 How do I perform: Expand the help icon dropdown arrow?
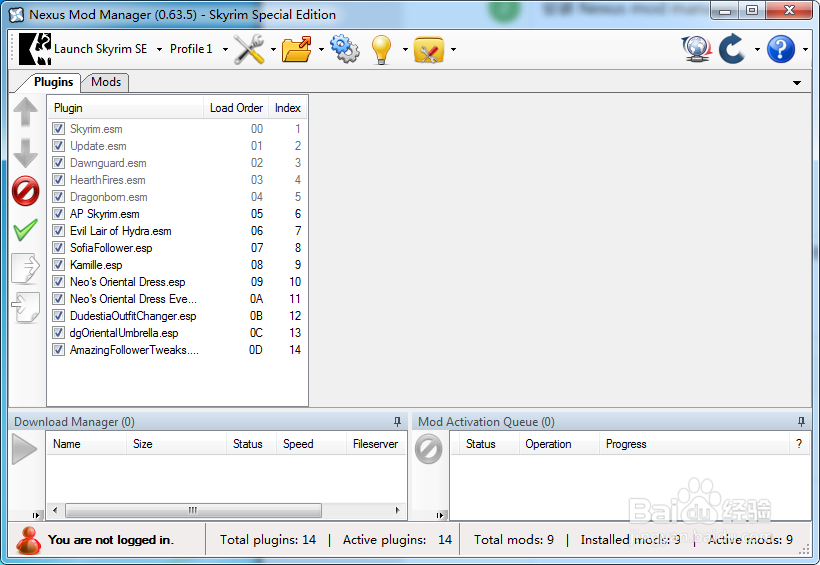(805, 50)
